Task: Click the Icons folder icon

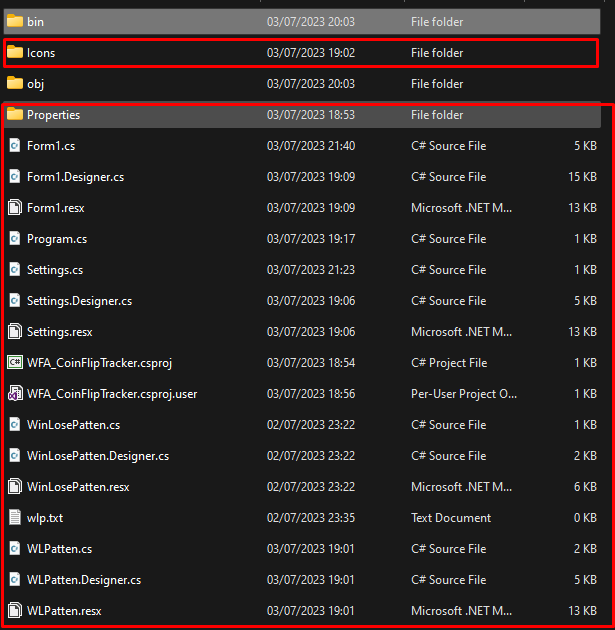Action: pos(15,52)
